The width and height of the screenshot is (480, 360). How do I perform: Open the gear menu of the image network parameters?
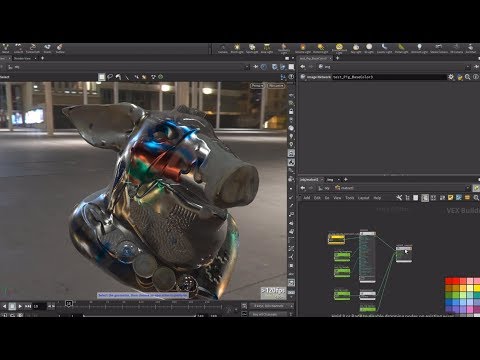click(451, 77)
